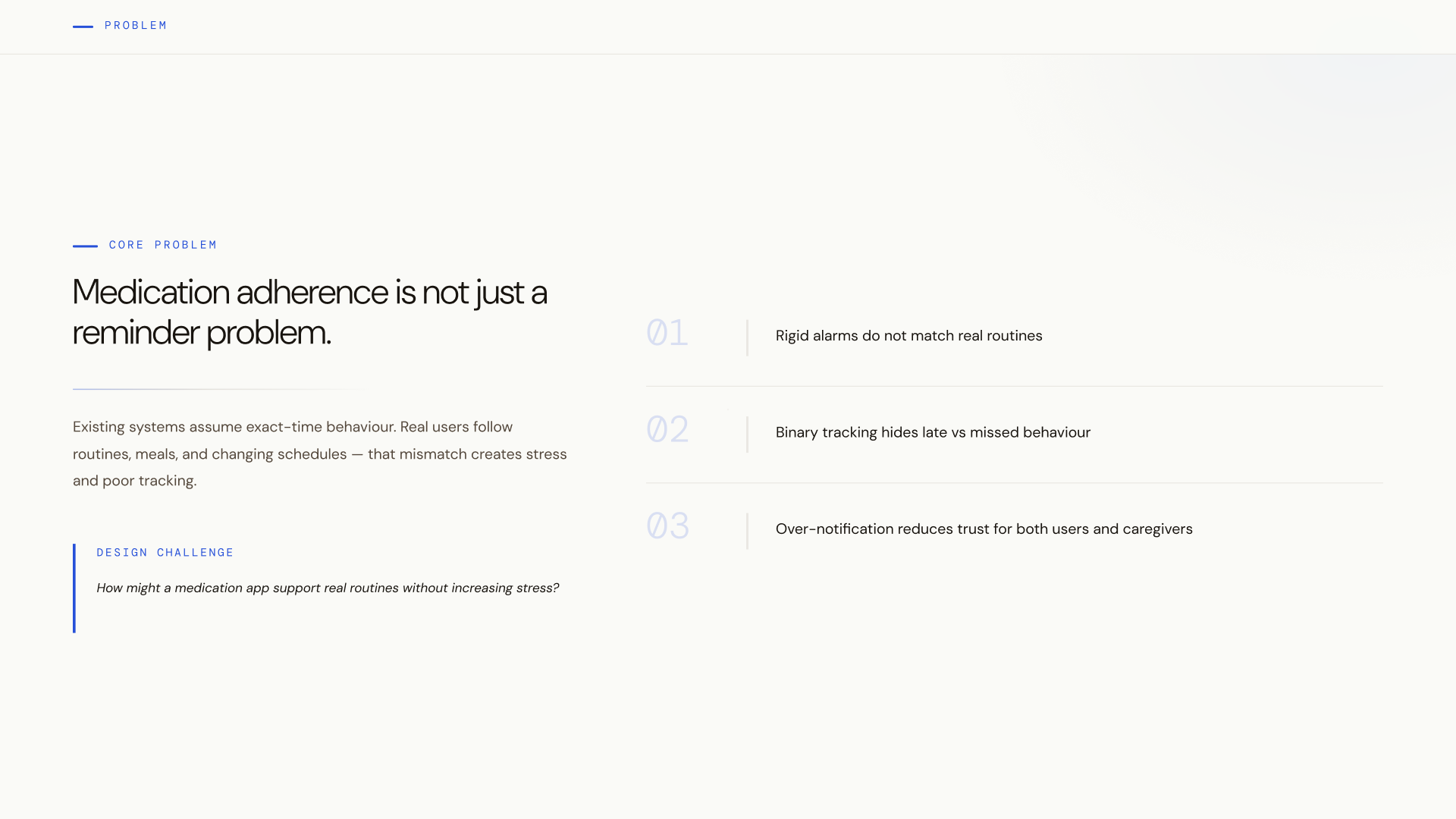Click the blue dash before CORE PROBLEM
1456x819 pixels.
coord(85,246)
